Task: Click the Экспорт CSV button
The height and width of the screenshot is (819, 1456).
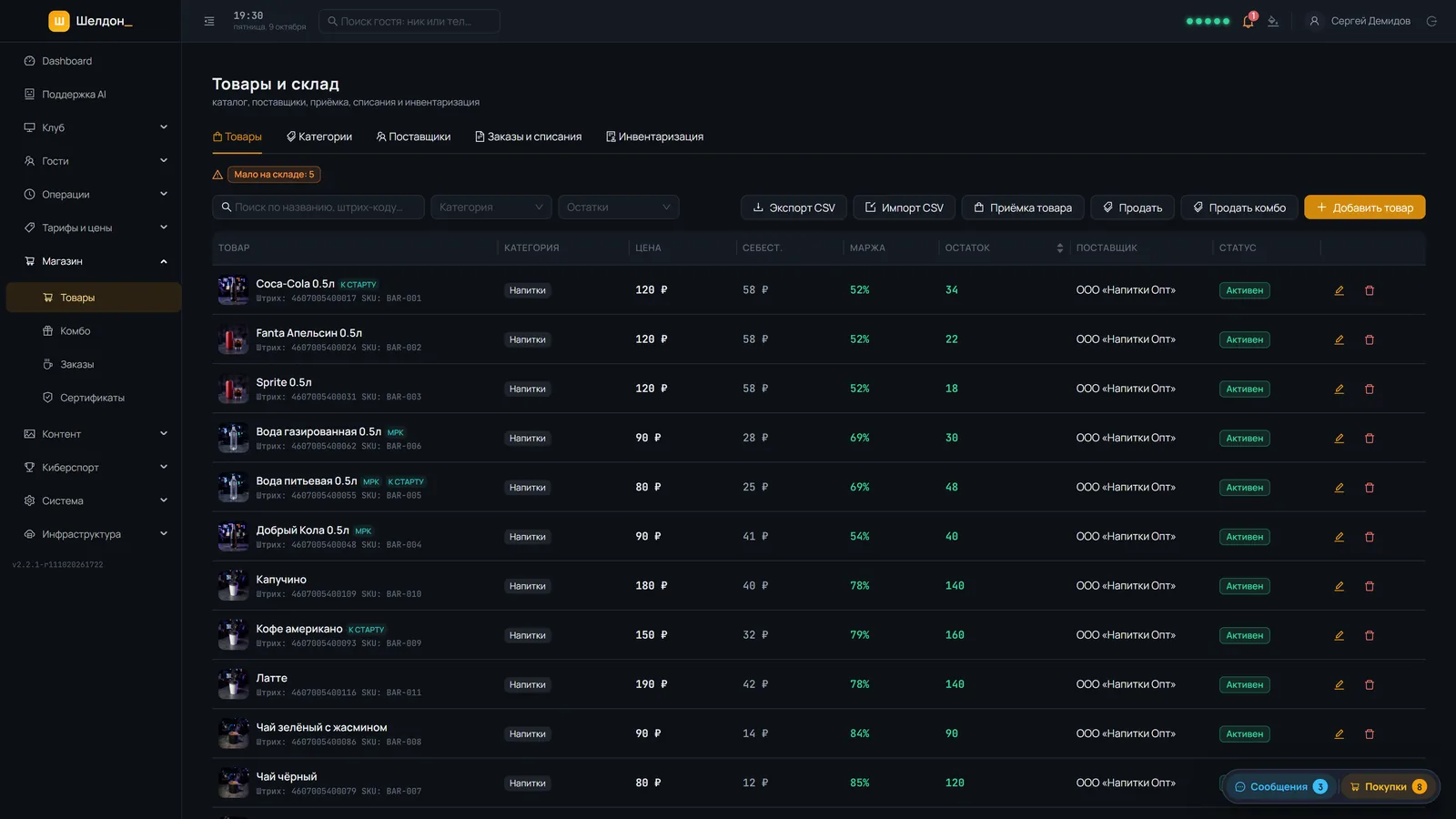Action: tap(794, 207)
